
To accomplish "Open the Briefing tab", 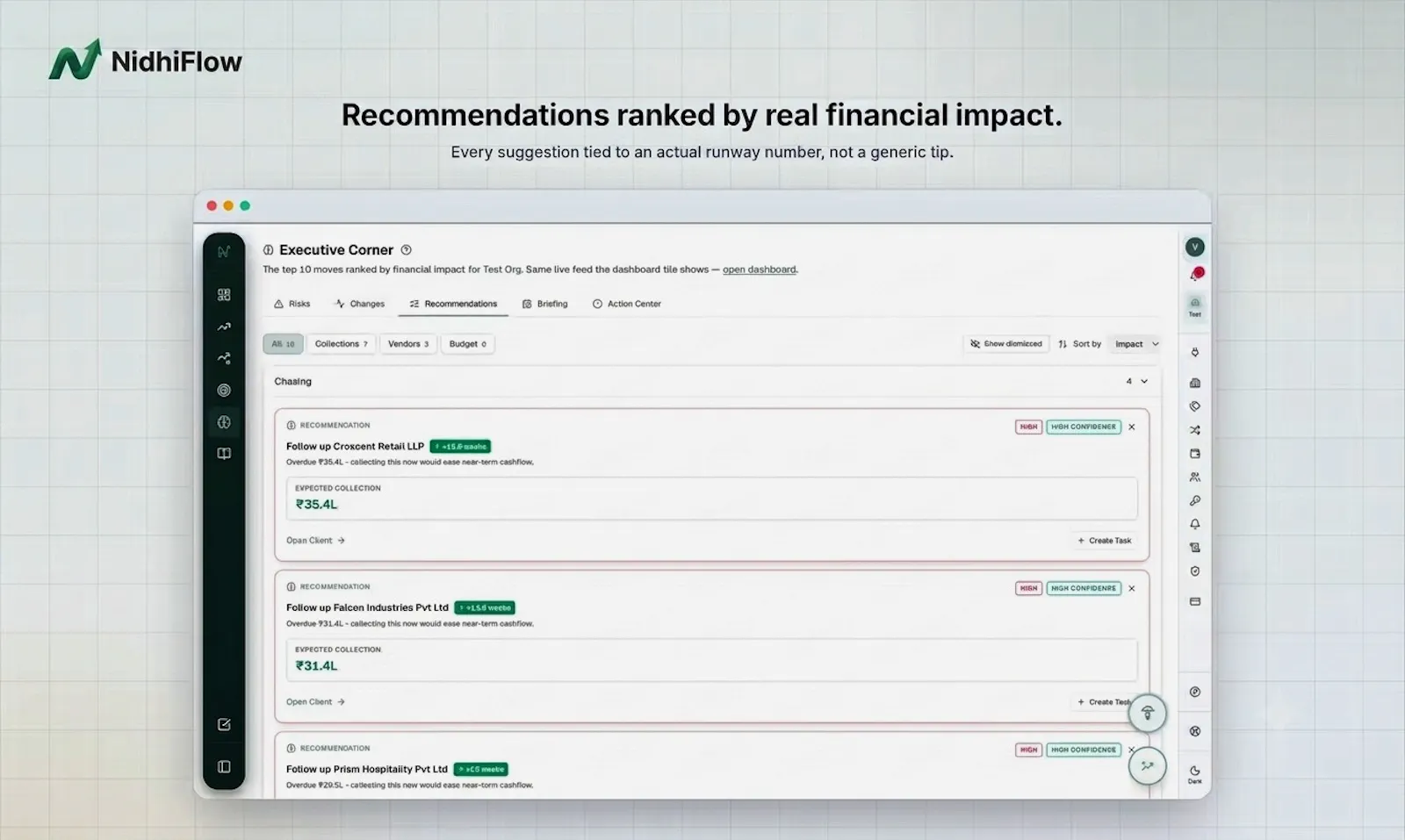I will pos(545,304).
